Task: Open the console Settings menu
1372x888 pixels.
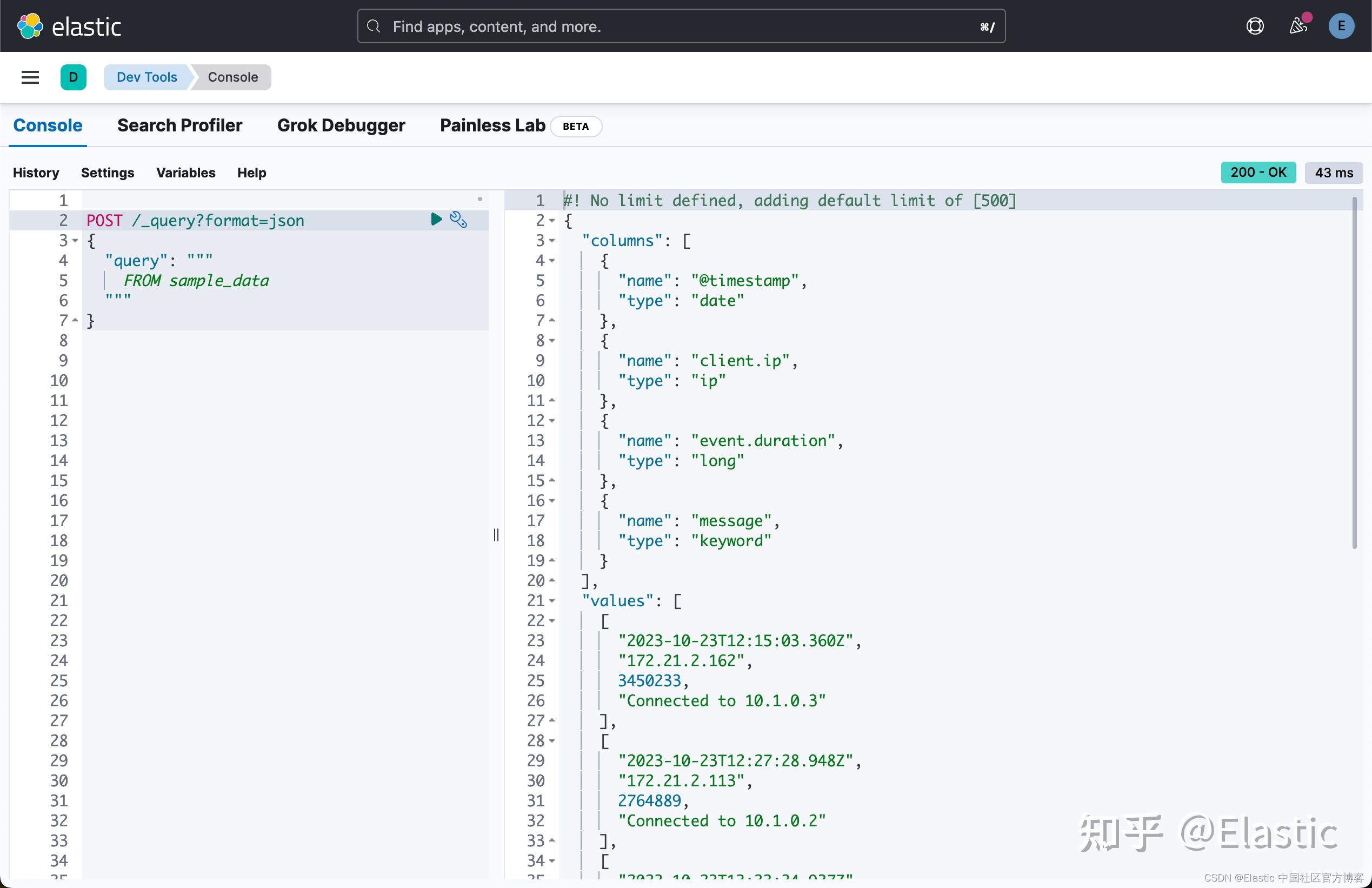Action: click(107, 173)
